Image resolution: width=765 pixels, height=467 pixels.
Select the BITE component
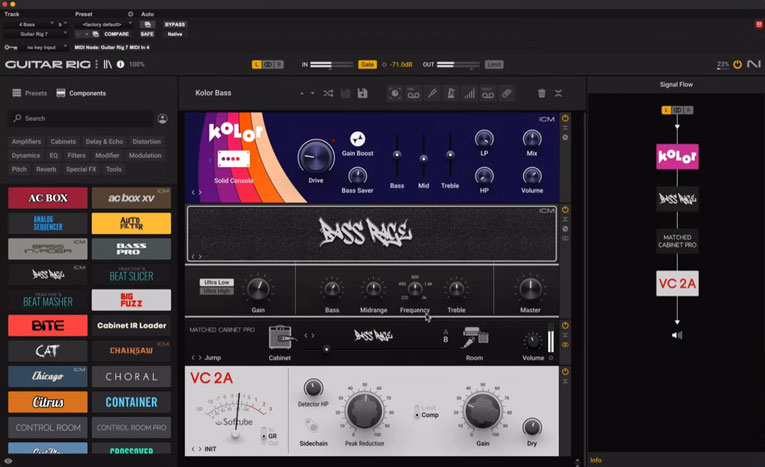[x=48, y=325]
